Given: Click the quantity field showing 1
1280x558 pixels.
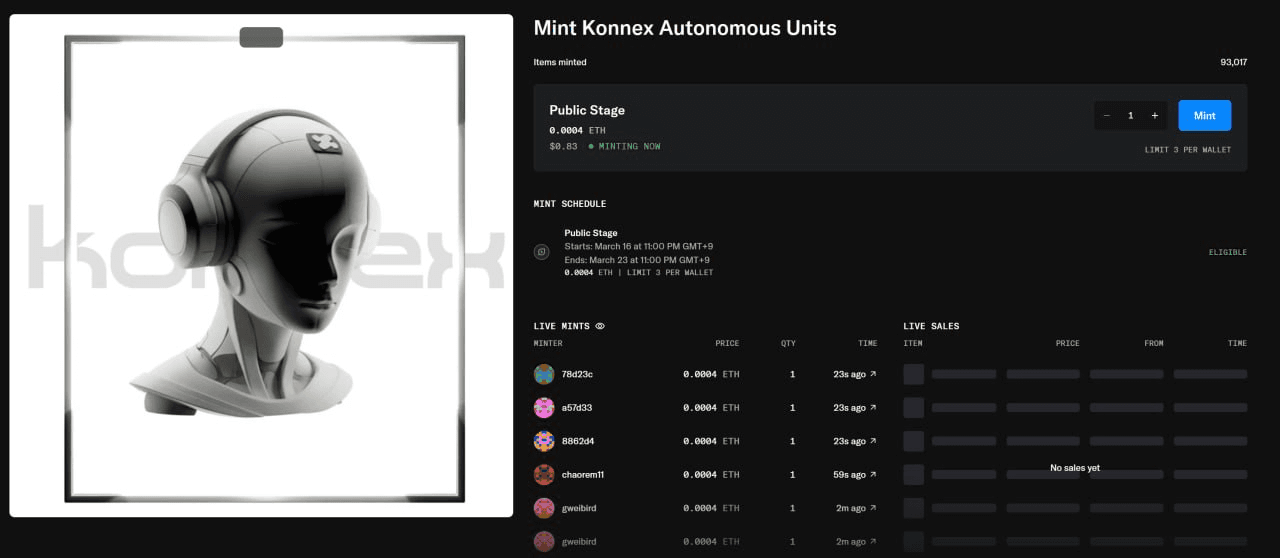Looking at the screenshot, I should [1130, 115].
